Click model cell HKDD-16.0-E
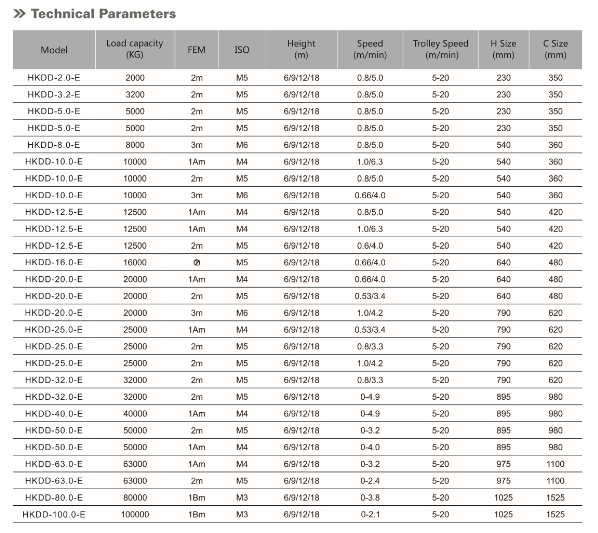This screenshot has width=598, height=533. click(x=54, y=262)
